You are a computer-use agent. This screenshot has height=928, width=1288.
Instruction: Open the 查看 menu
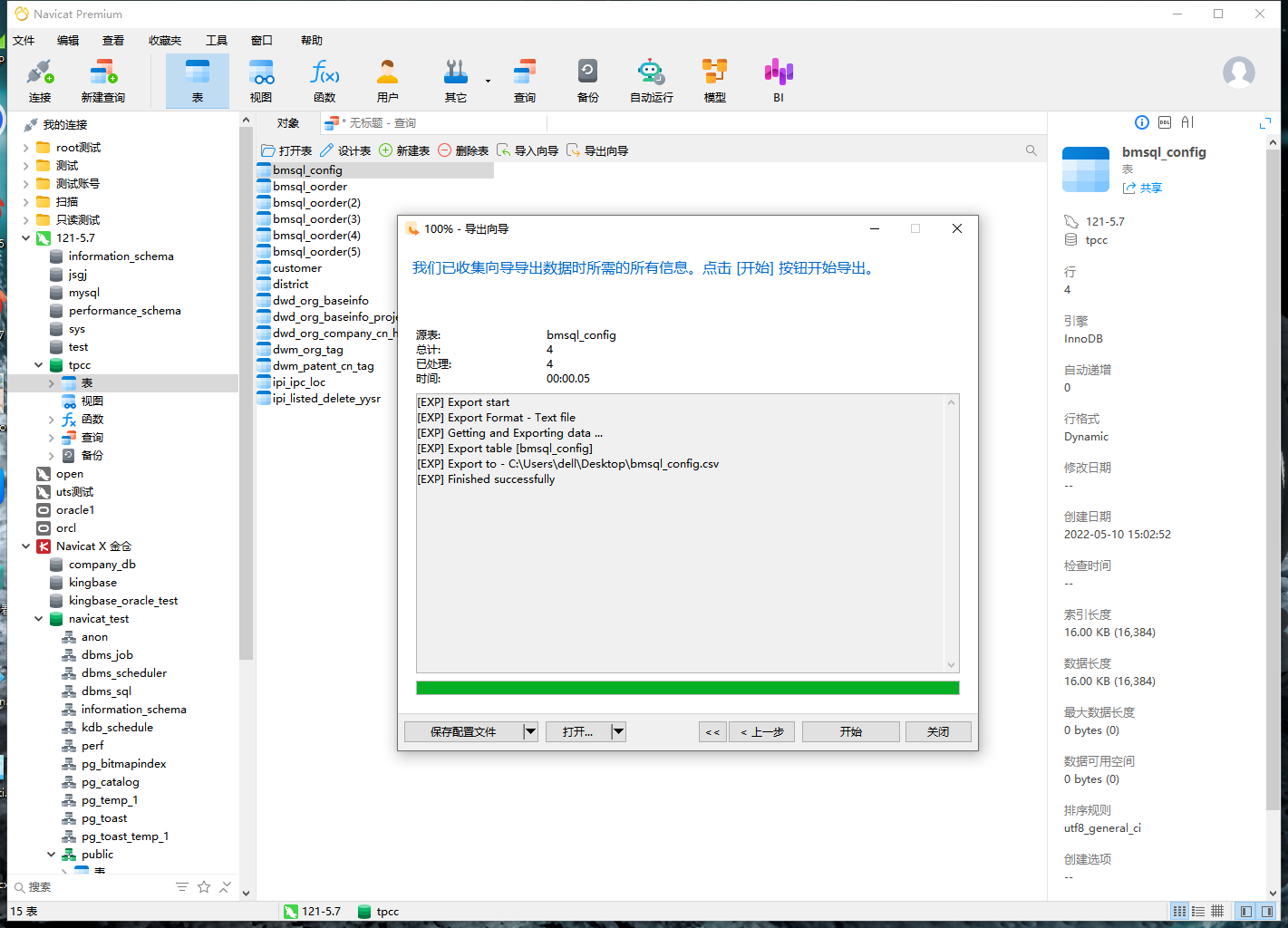113,40
